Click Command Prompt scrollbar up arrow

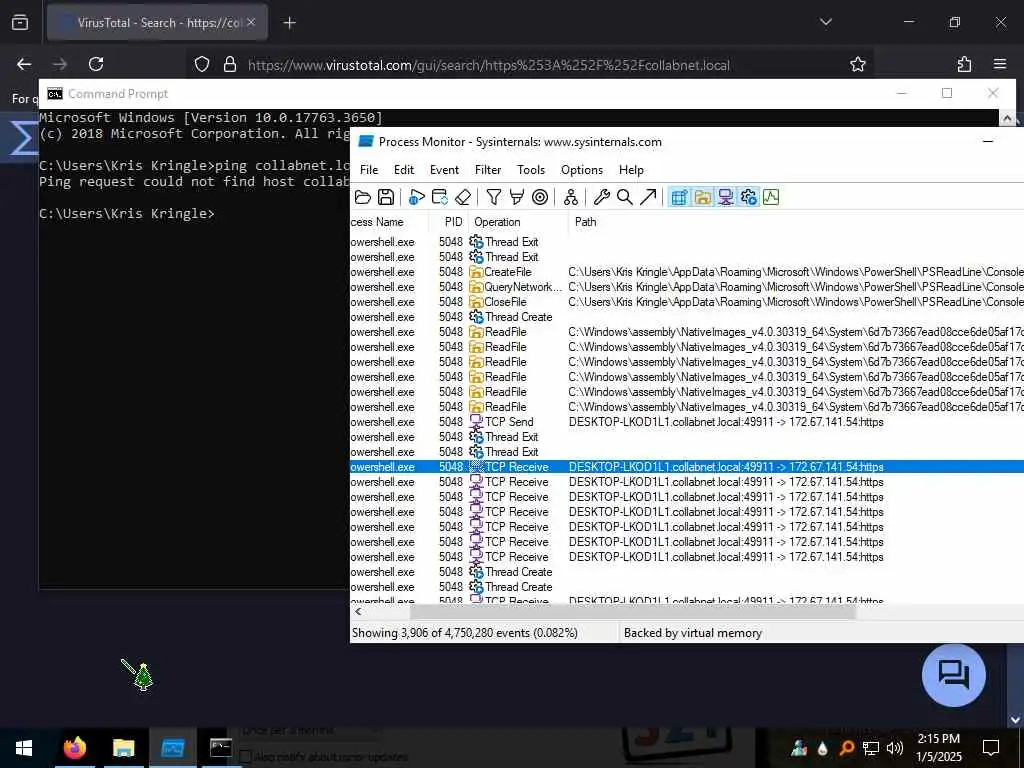(1007, 118)
